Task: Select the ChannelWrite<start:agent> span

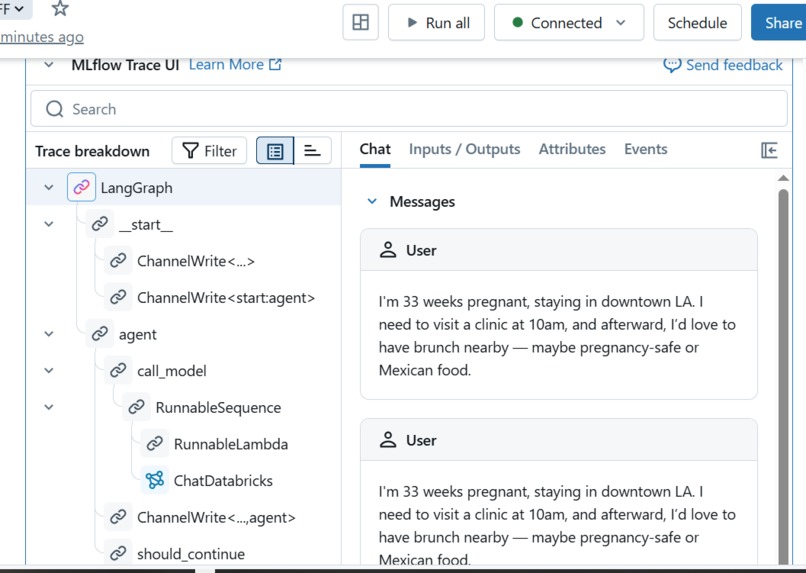Action: [x=226, y=298]
